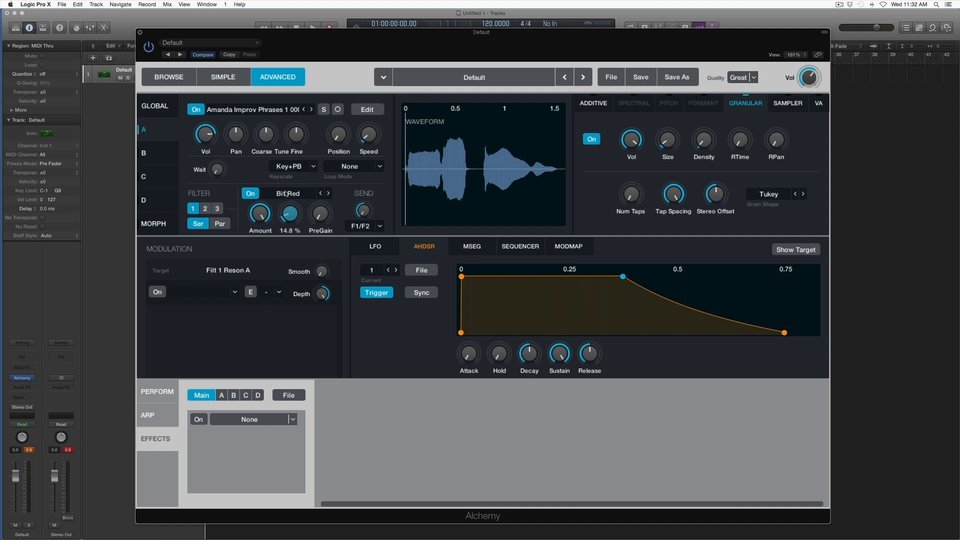This screenshot has width=960, height=540.
Task: Toggle the granular On button
Action: pyautogui.click(x=591, y=139)
